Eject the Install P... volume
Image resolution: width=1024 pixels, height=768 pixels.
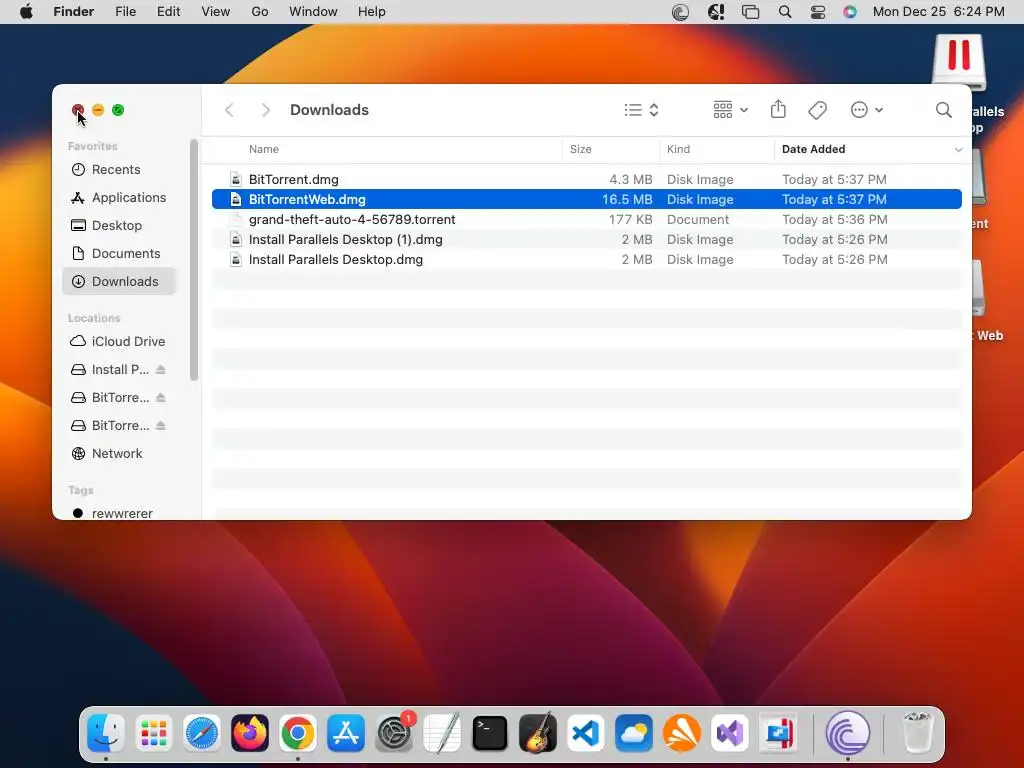pyautogui.click(x=161, y=370)
